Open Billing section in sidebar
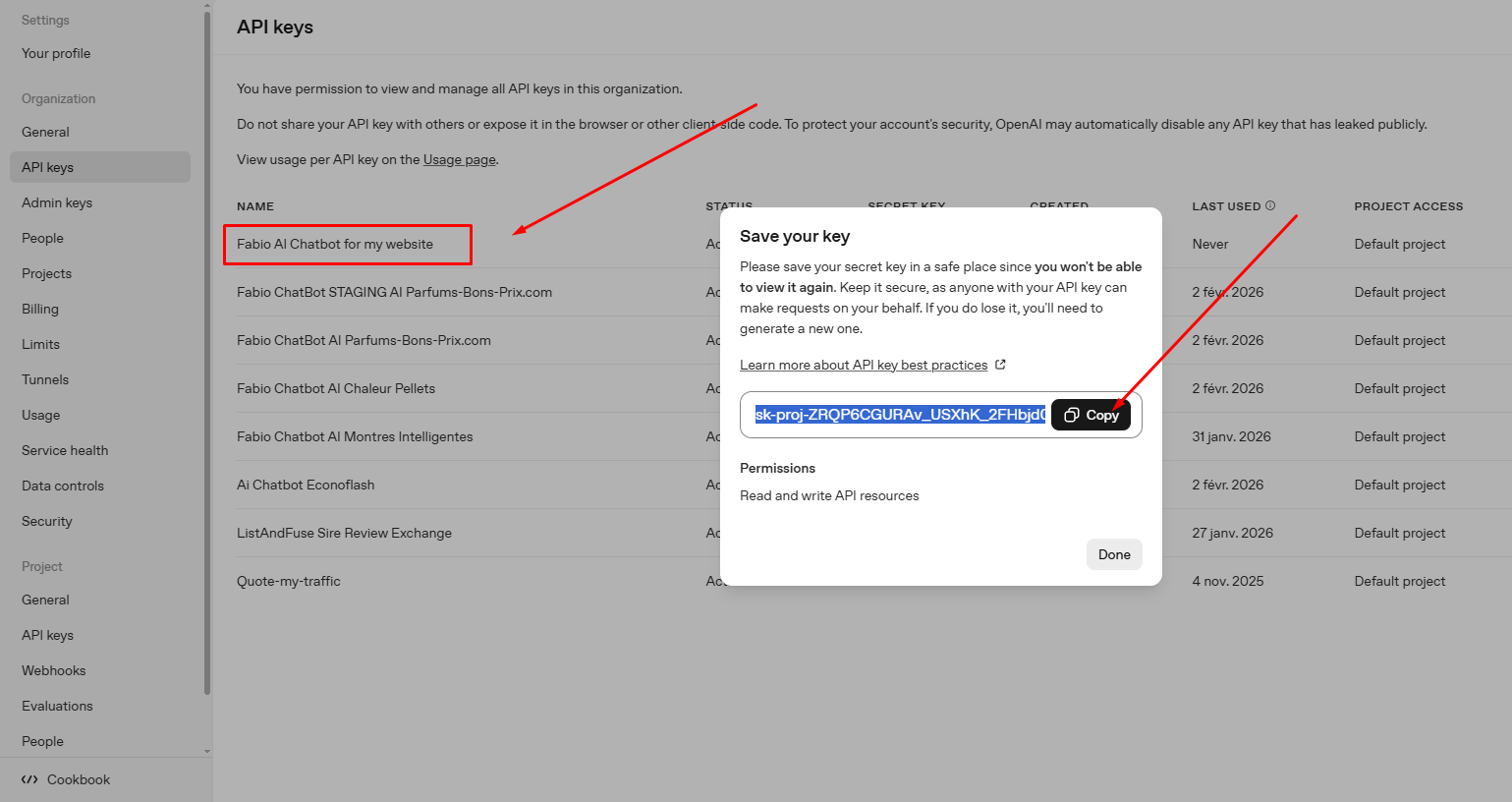This screenshot has width=1512, height=802. 40,309
